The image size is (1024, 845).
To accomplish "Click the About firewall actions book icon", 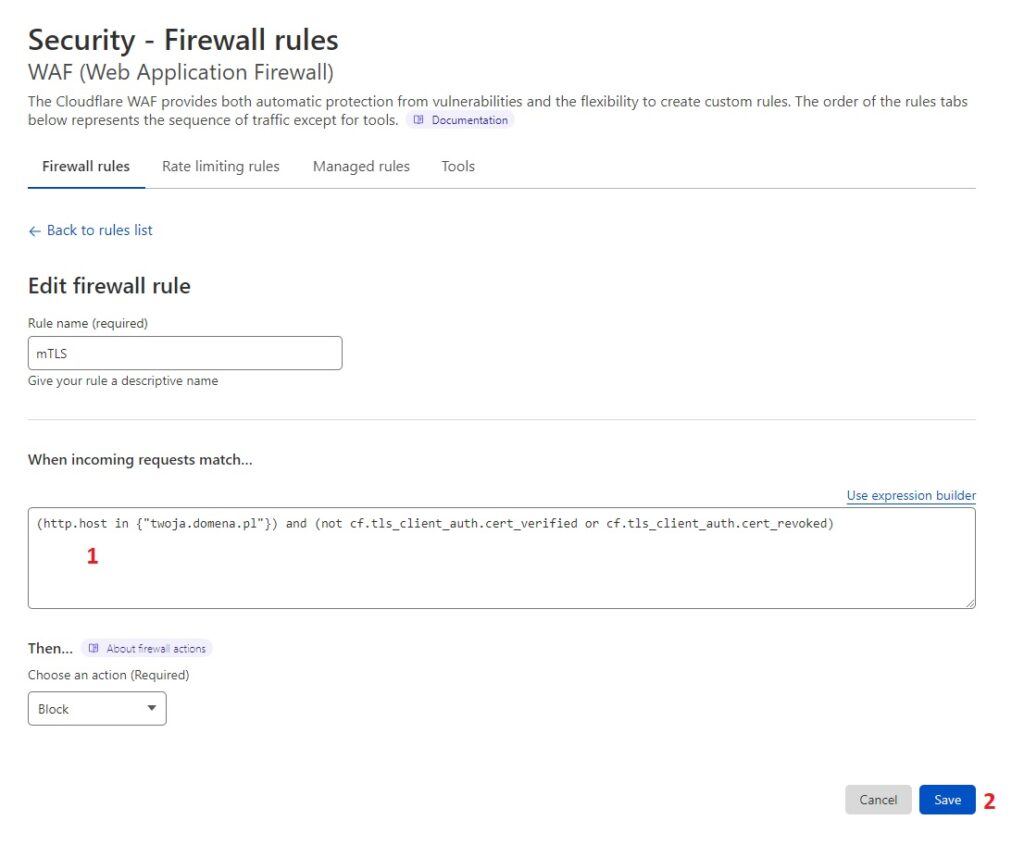I will (x=93, y=647).
